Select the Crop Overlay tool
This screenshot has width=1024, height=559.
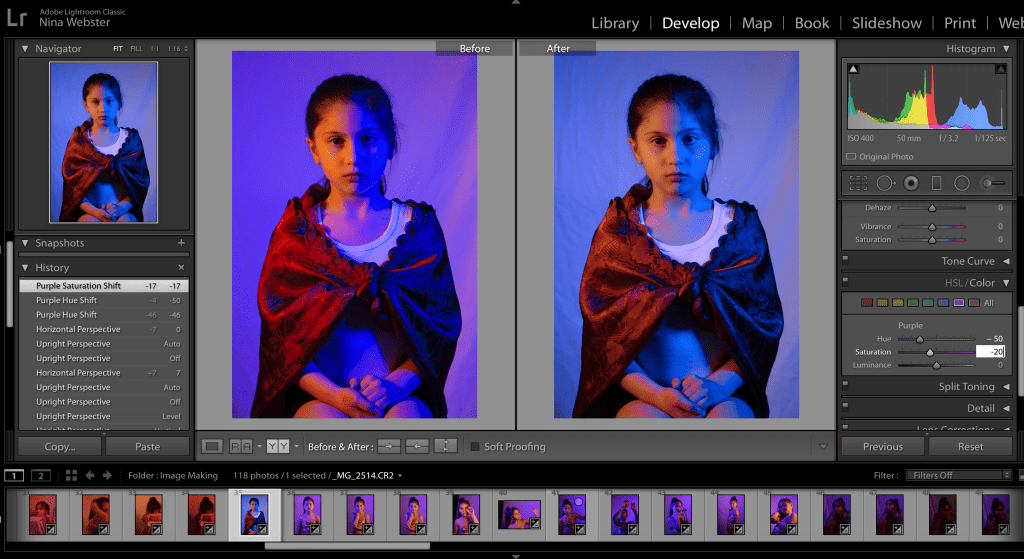[858, 183]
